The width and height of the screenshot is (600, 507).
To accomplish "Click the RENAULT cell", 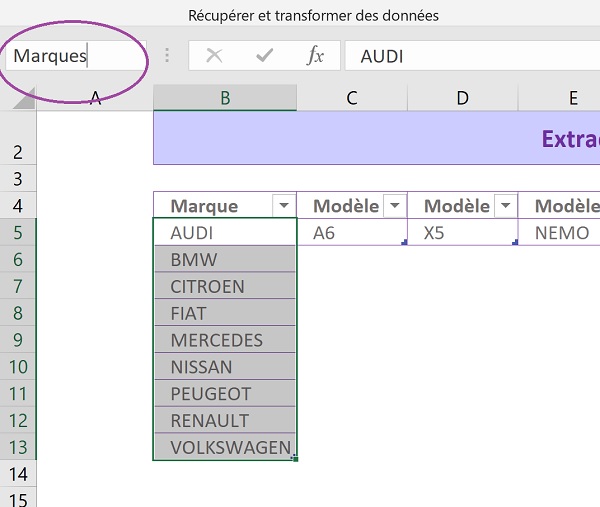I will click(225, 420).
